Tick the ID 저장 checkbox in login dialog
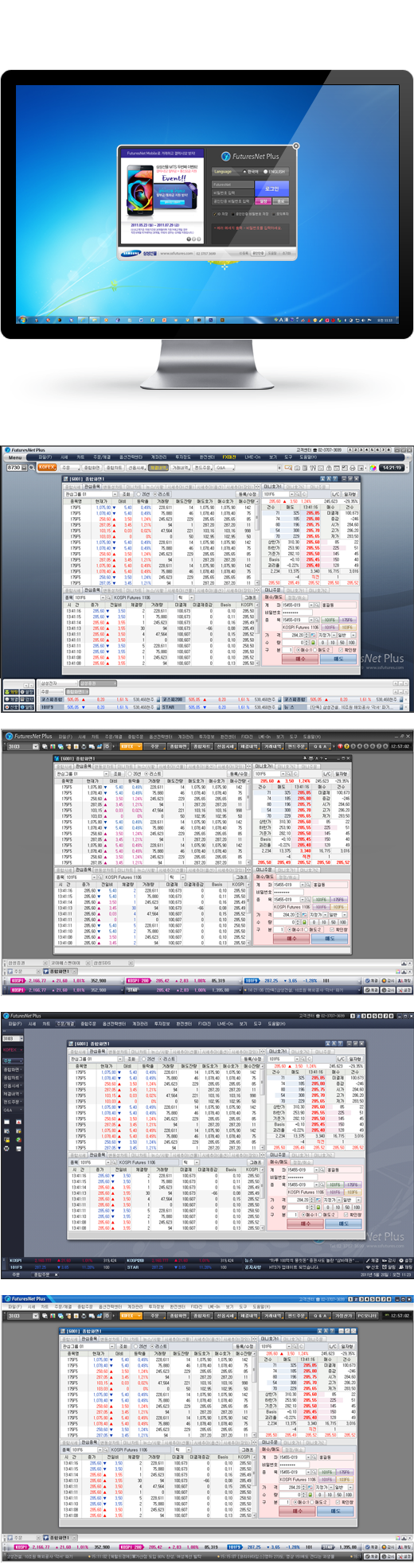The image size is (414, 1568). 214,214
